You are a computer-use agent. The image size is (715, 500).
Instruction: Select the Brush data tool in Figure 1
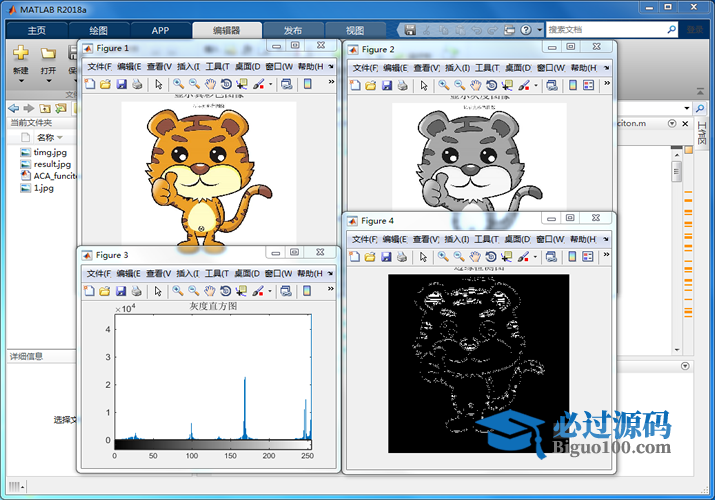(259, 84)
